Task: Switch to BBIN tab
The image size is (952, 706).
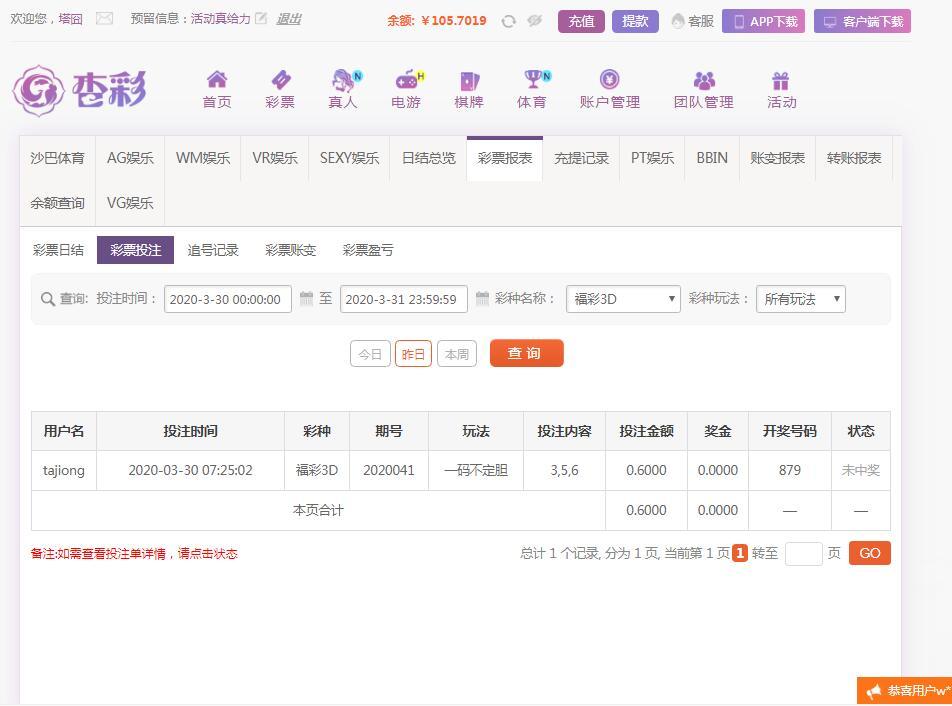Action: tap(712, 158)
